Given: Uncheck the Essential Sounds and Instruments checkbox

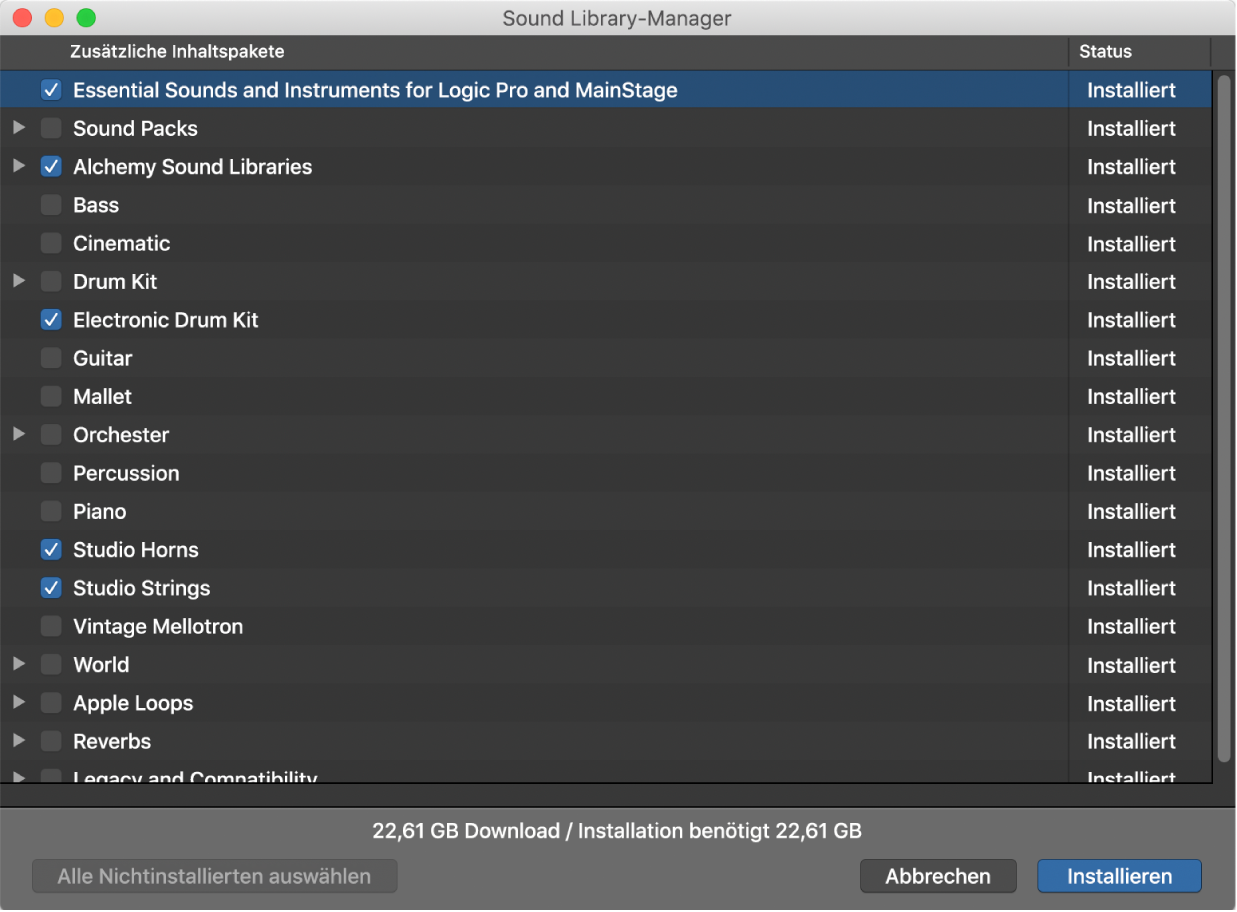Looking at the screenshot, I should [x=51, y=91].
